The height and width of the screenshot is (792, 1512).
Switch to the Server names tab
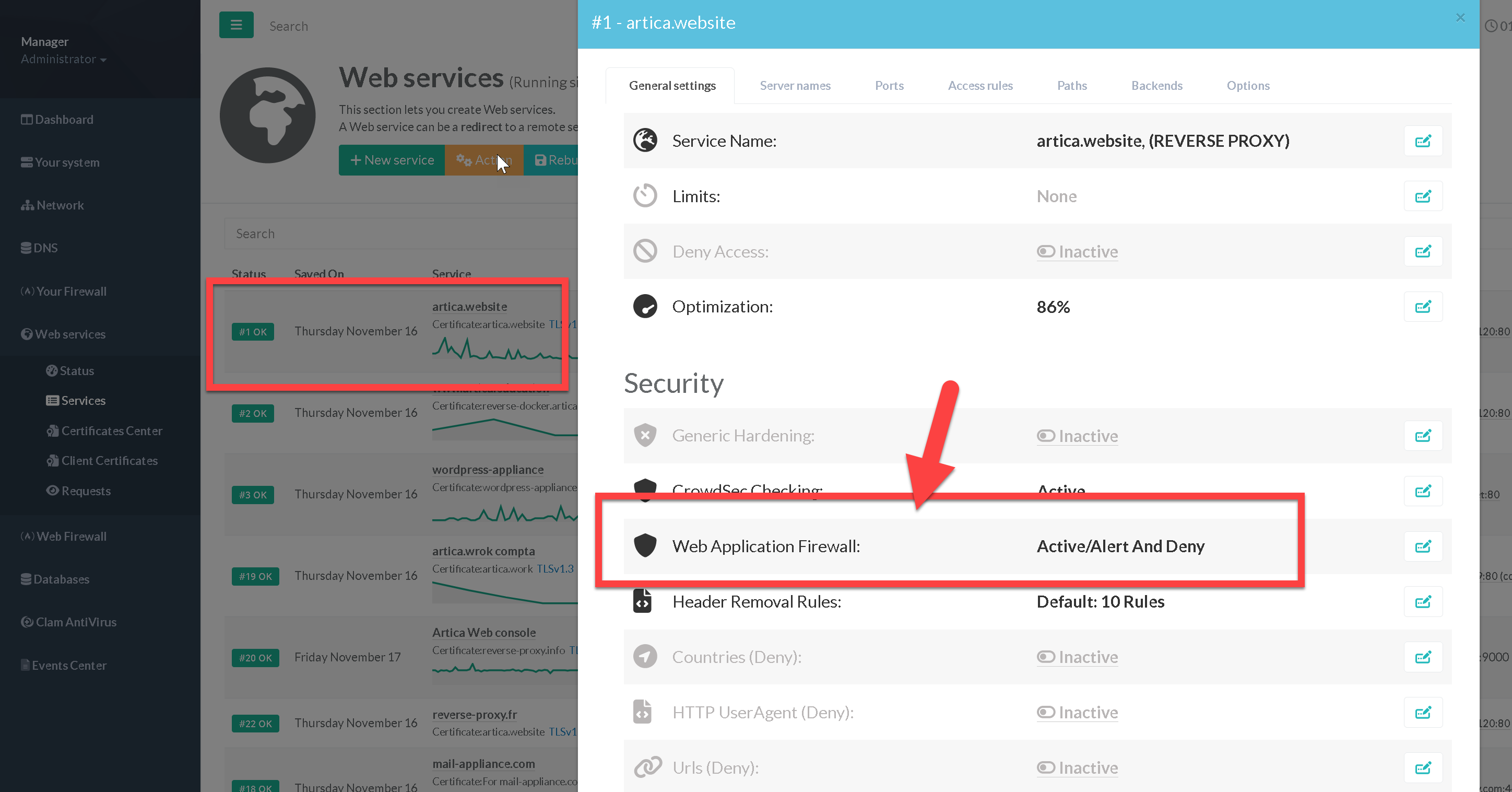pyautogui.click(x=795, y=86)
